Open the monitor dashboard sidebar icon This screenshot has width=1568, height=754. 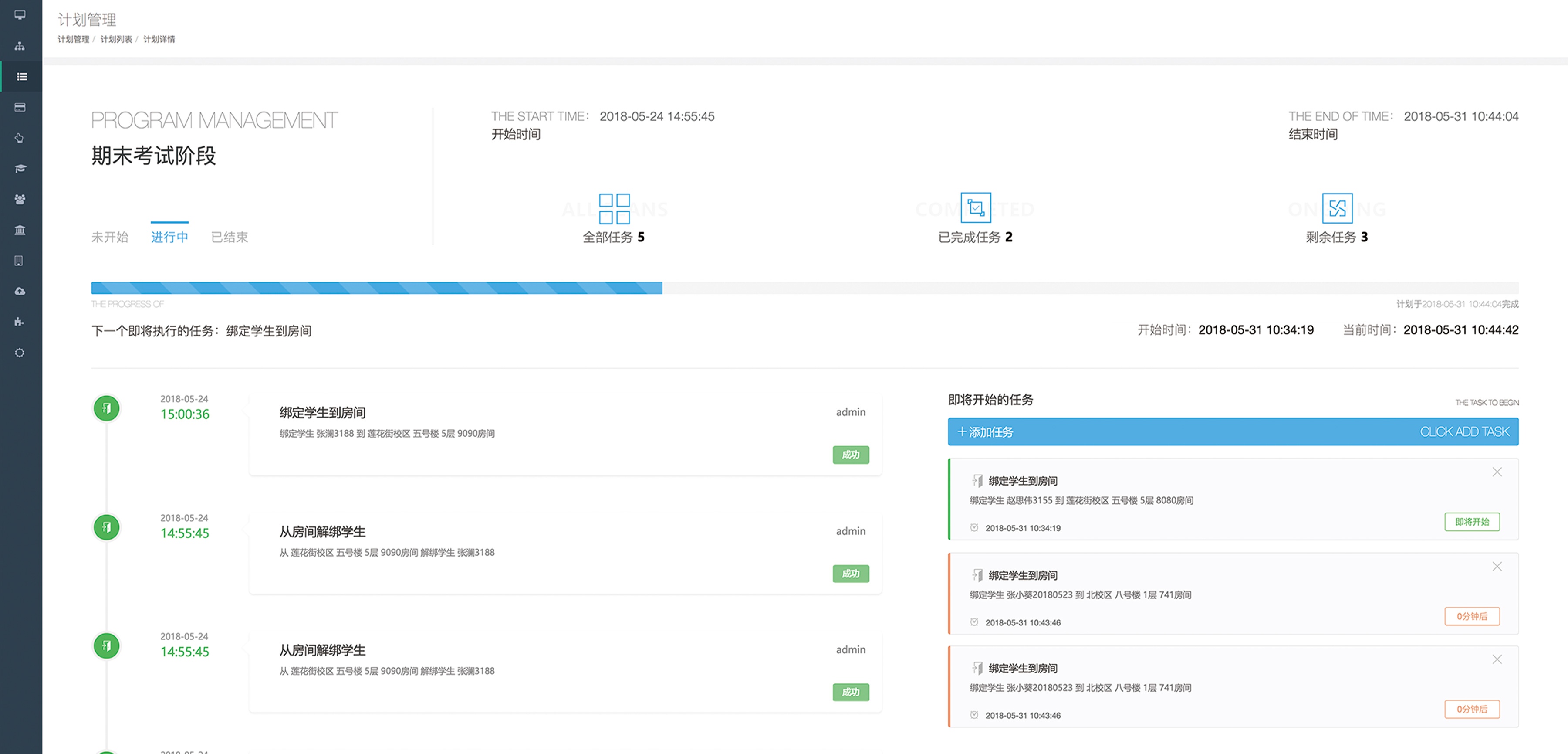point(20,15)
